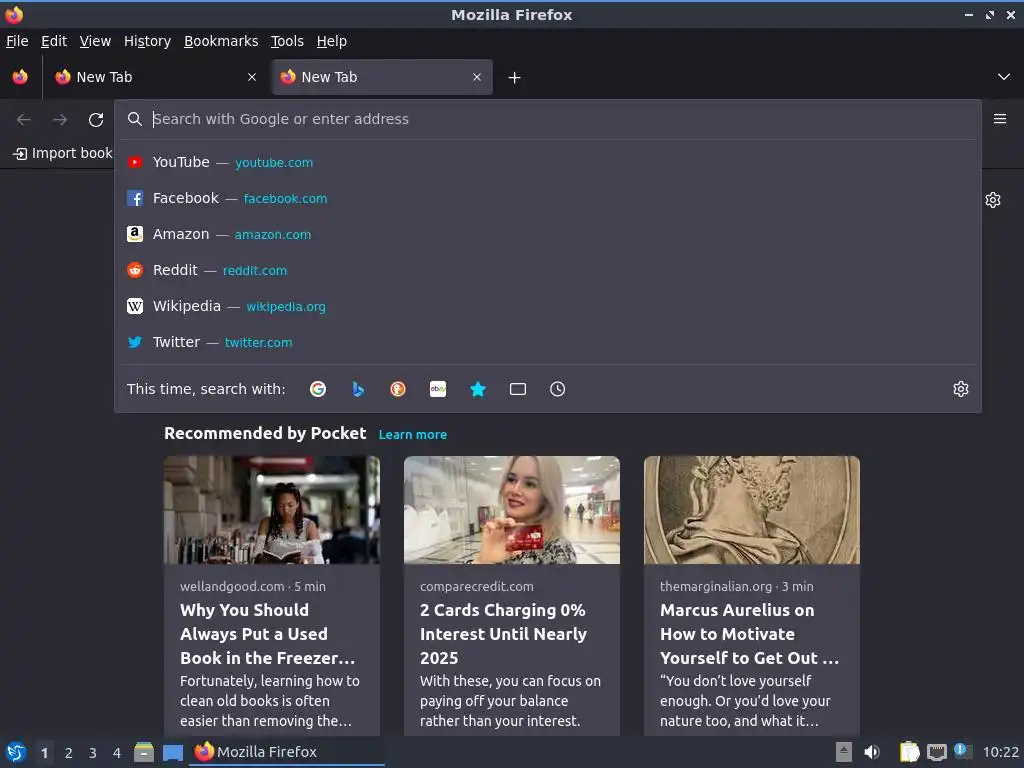Open the system start menu icon
Viewport: 1024px width, 768px height.
16,752
